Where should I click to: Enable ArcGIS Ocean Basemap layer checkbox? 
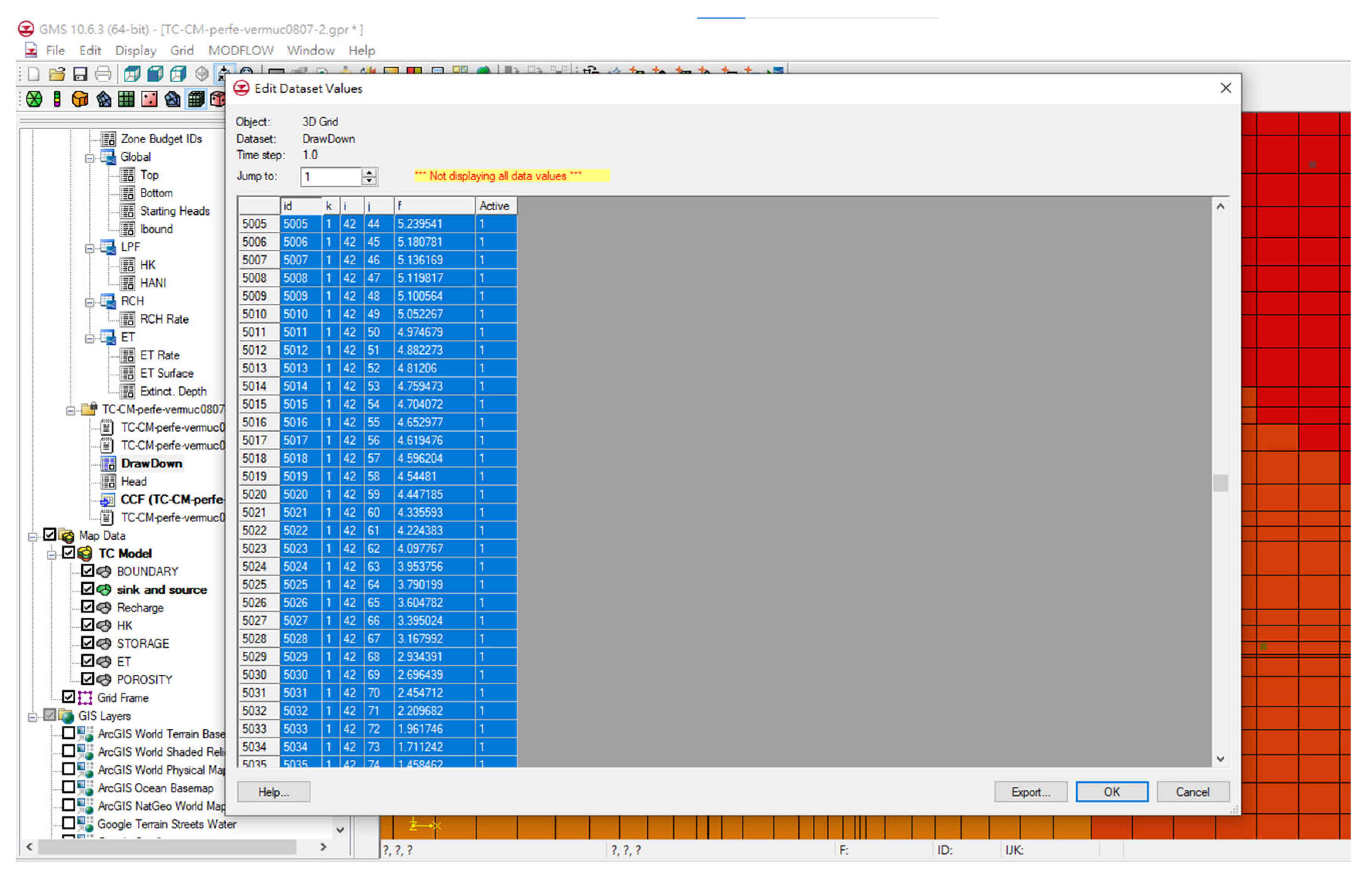click(x=69, y=787)
